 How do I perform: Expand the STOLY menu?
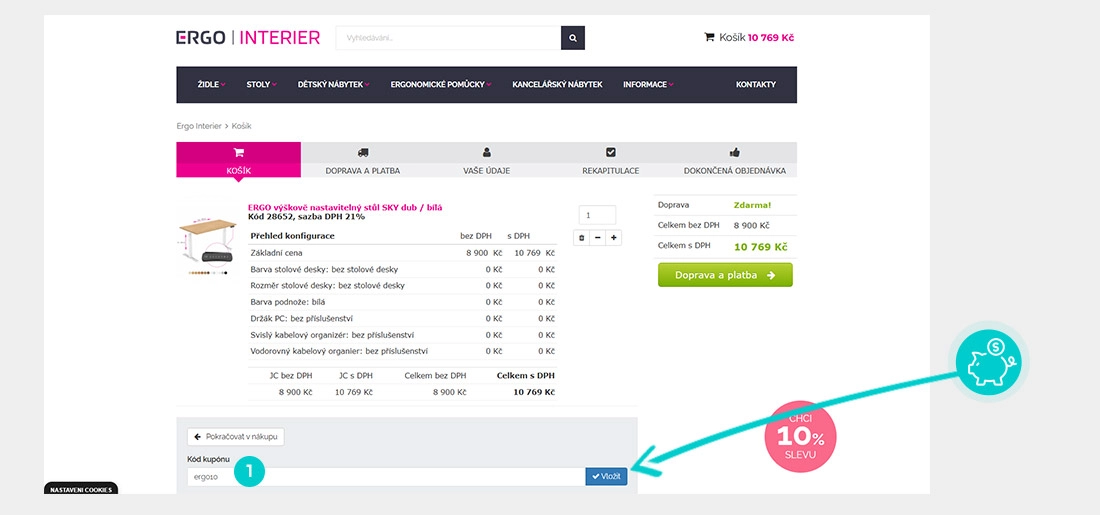tap(262, 84)
